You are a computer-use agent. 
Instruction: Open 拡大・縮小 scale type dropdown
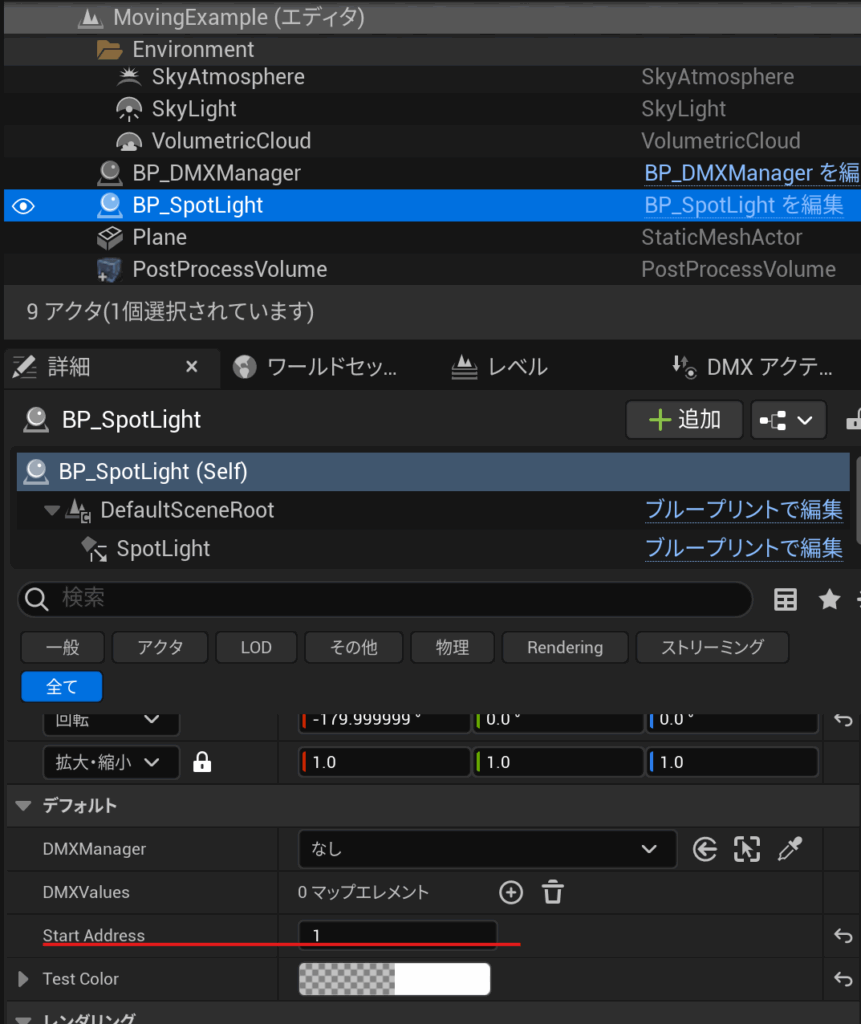point(111,762)
